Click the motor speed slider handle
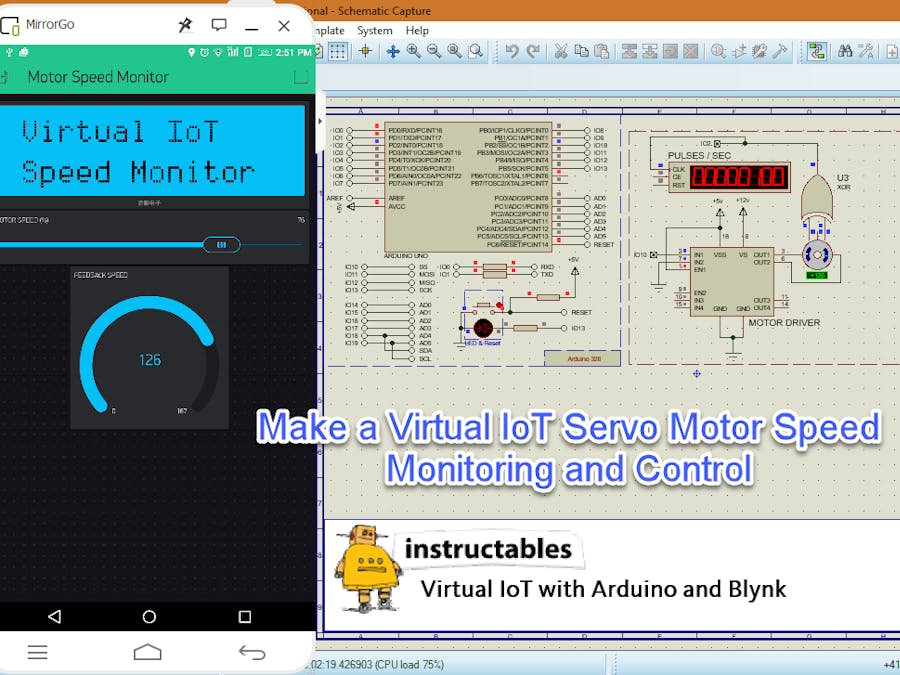The image size is (900, 675). pos(222,245)
